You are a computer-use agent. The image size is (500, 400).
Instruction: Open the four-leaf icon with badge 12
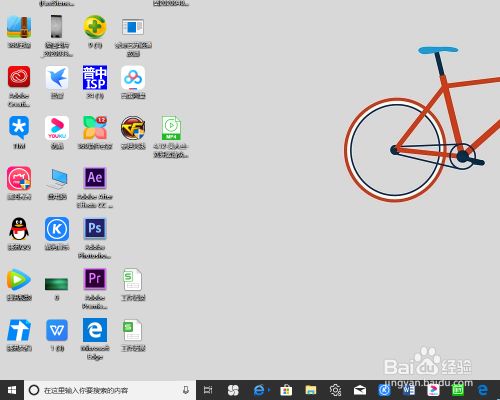(x=95, y=128)
